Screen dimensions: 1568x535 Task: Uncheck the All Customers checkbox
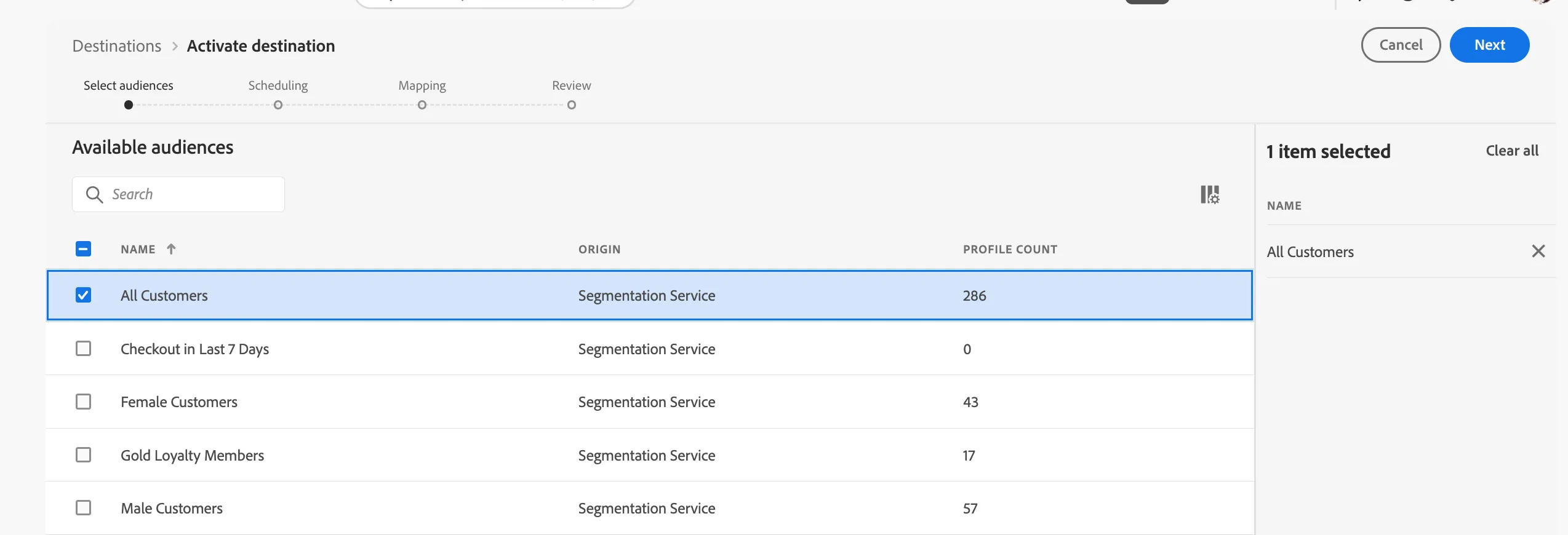coord(83,295)
